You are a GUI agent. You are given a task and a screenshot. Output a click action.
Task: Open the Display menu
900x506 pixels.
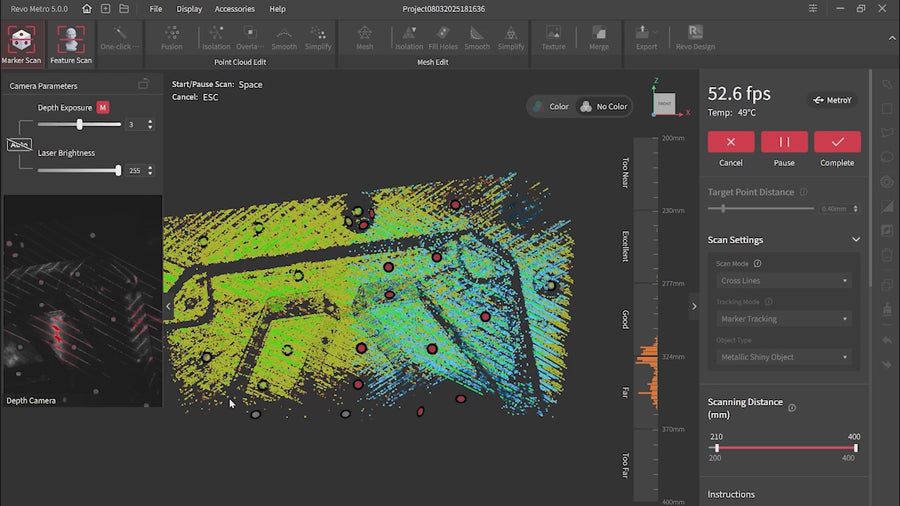189,9
